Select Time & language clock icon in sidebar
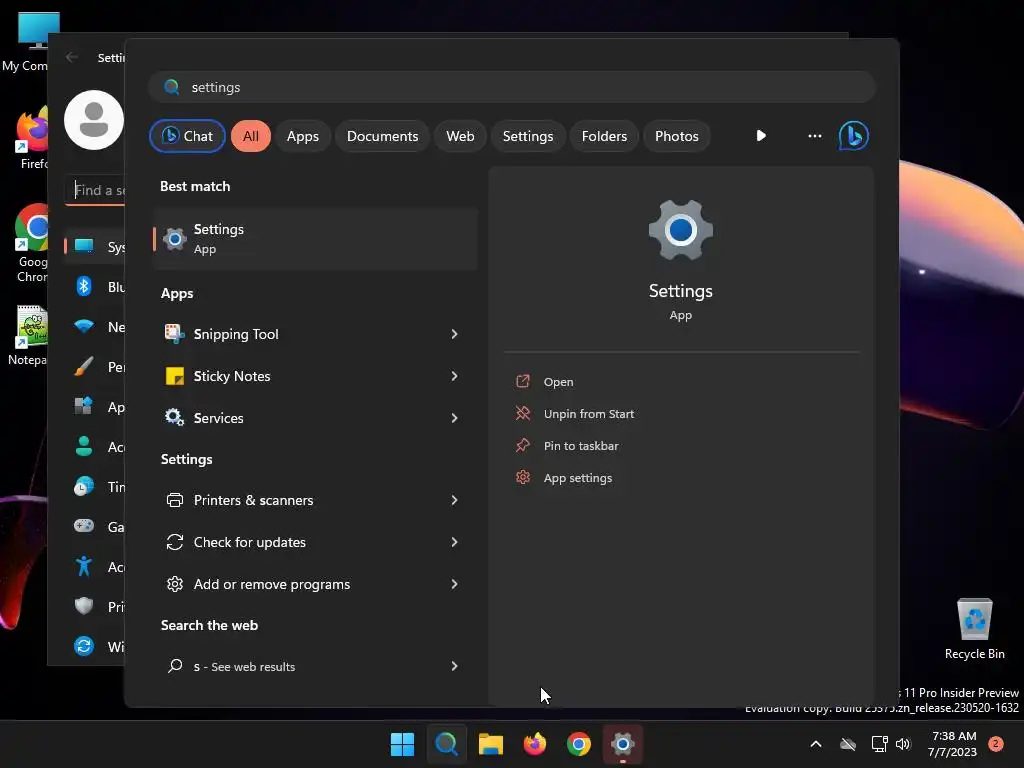The width and height of the screenshot is (1024, 768). point(84,487)
